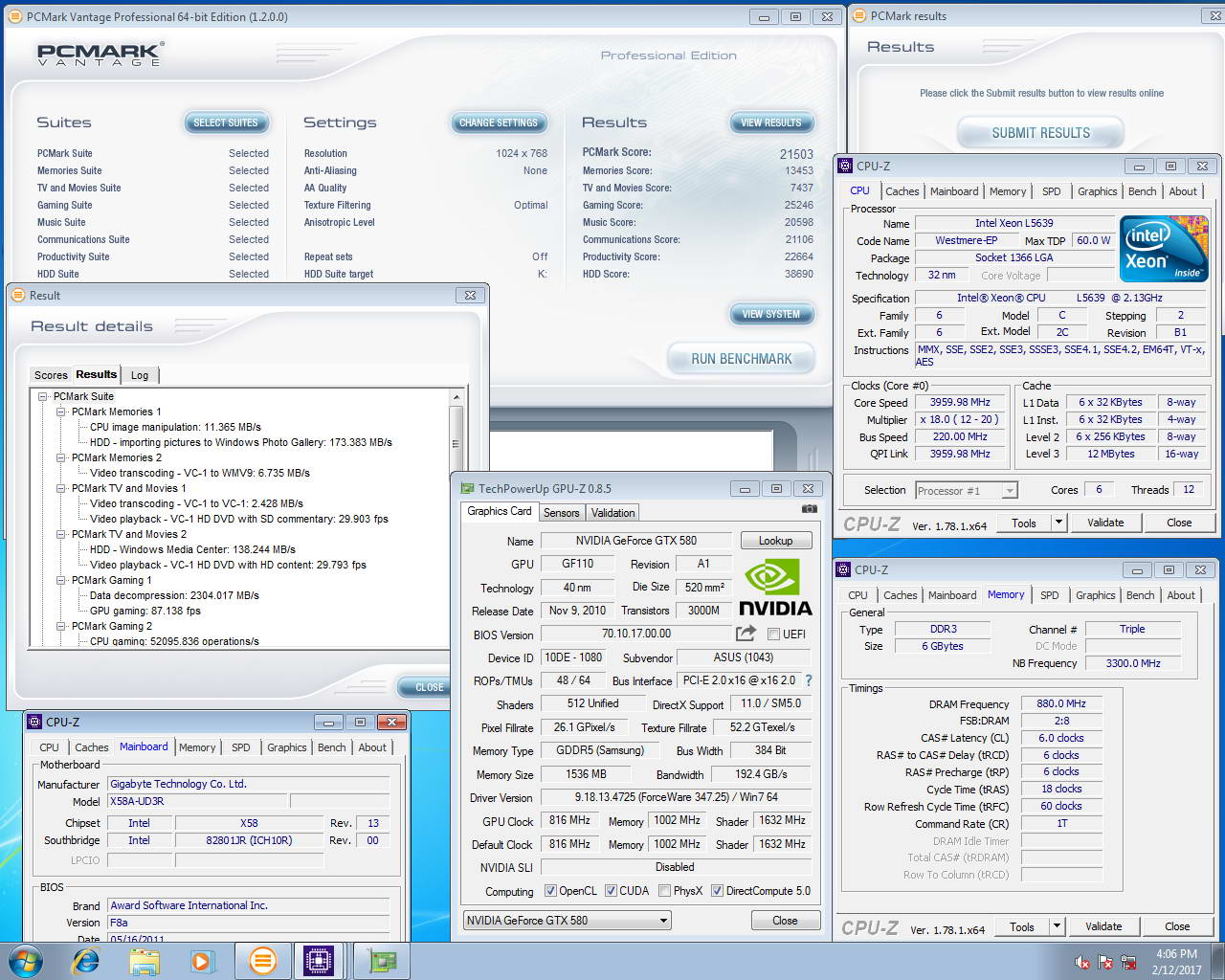Collapse the PCMark Gaming 1 node
Screen dimensions: 1225x980
(x=61, y=580)
